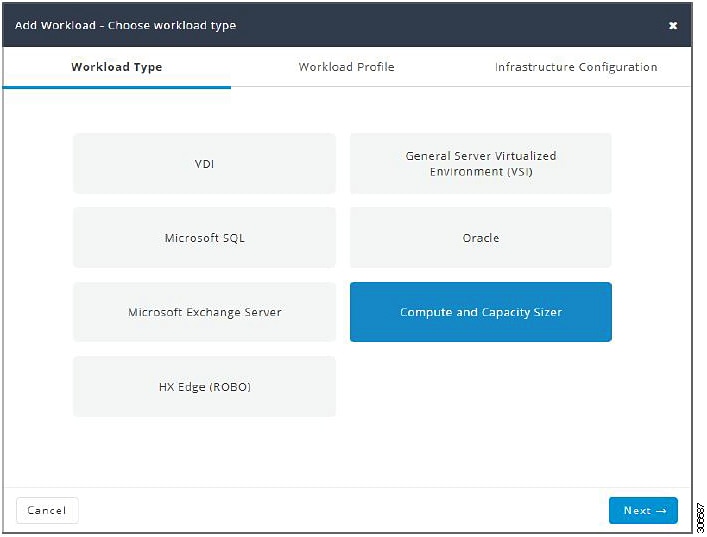Switch to the Workload Profile tab
Image resolution: width=707 pixels, height=537 pixels.
(x=346, y=67)
